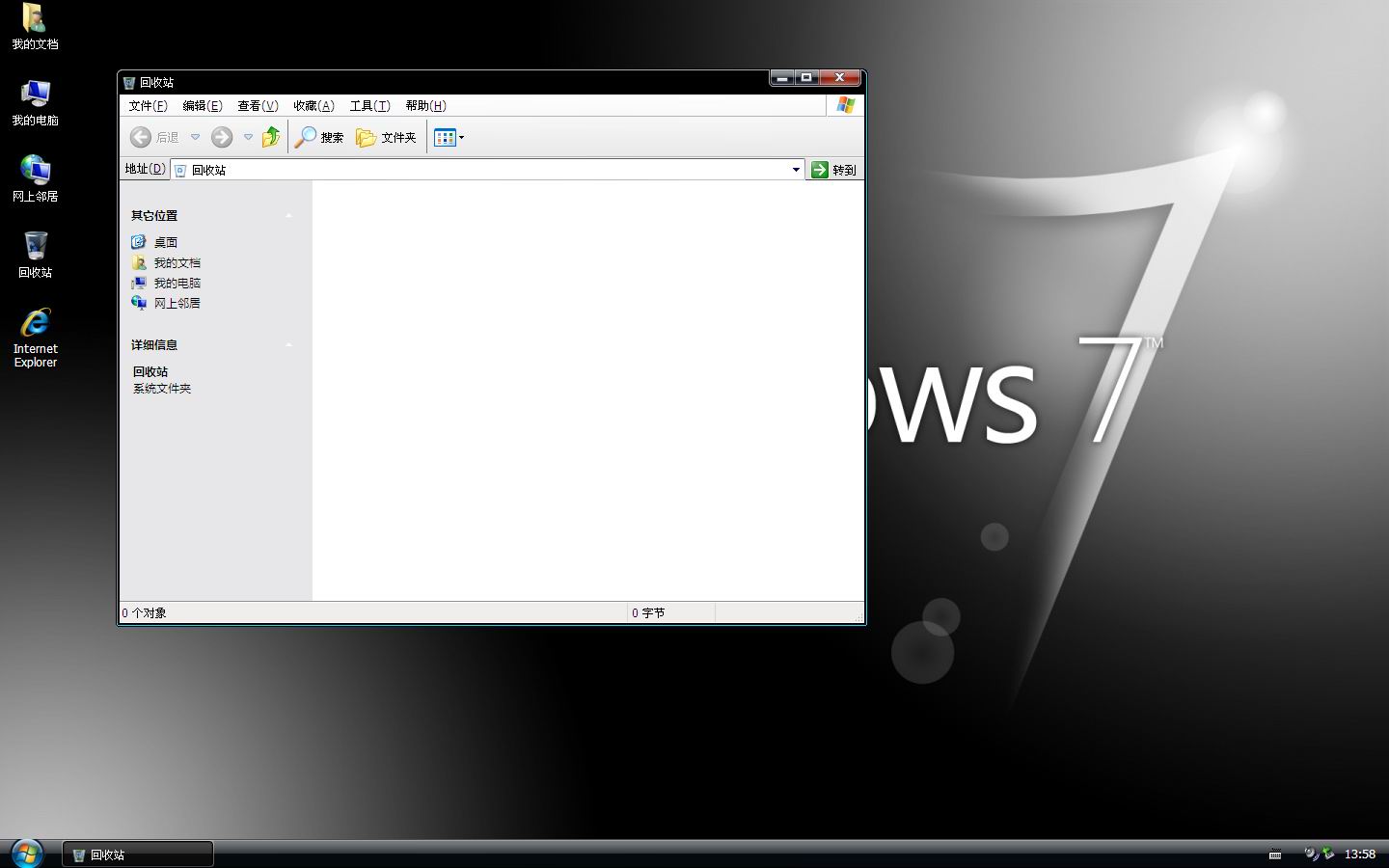
Task: Go to 桌面 in other places
Action: tap(154, 242)
